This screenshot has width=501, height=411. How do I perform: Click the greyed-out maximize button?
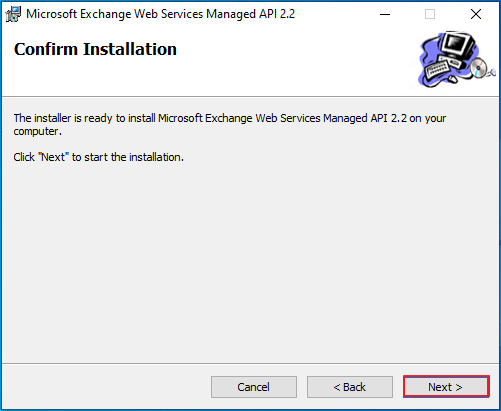click(430, 14)
